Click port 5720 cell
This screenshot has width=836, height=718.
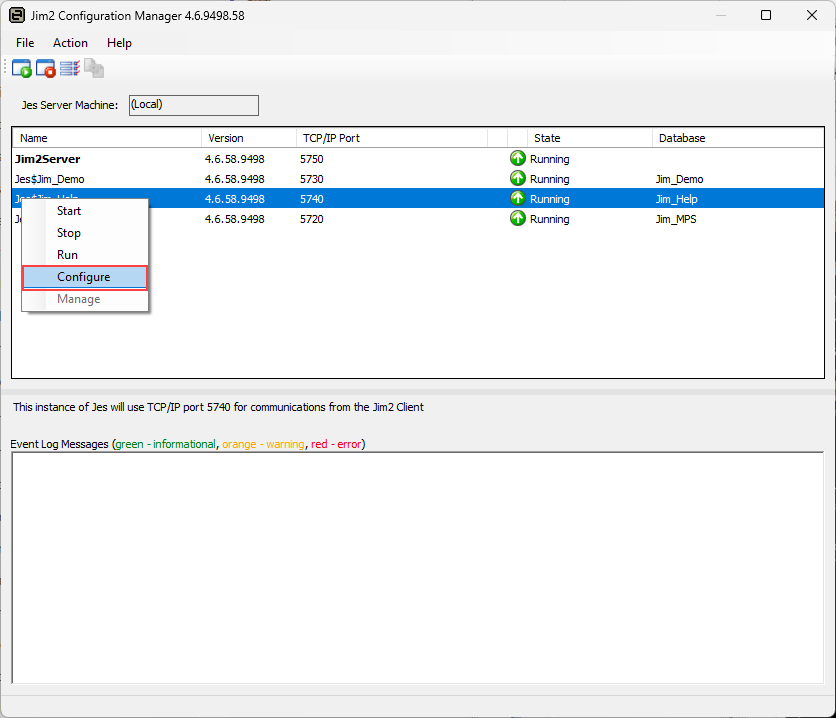pos(312,219)
